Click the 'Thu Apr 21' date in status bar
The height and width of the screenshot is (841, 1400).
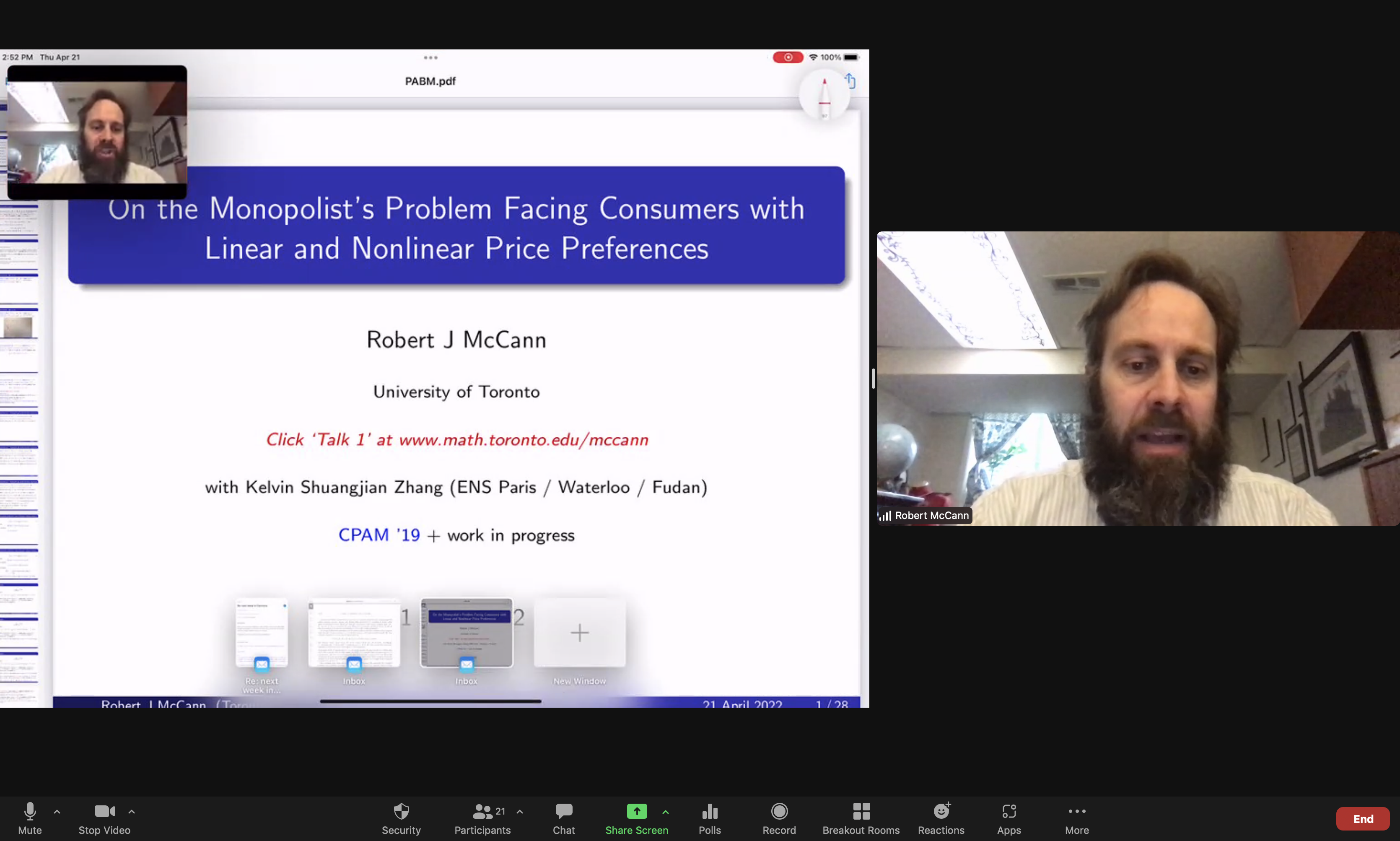(x=60, y=57)
